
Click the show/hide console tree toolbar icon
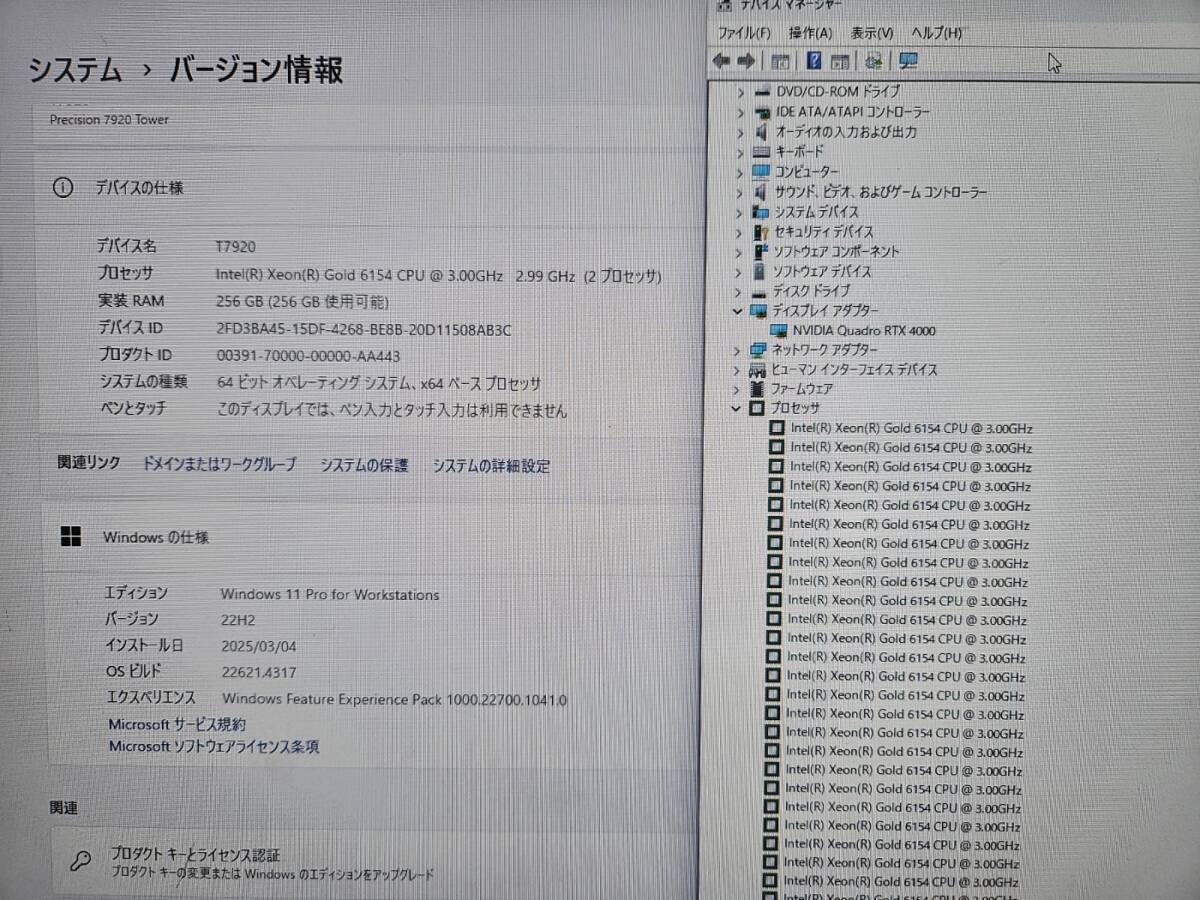point(780,62)
